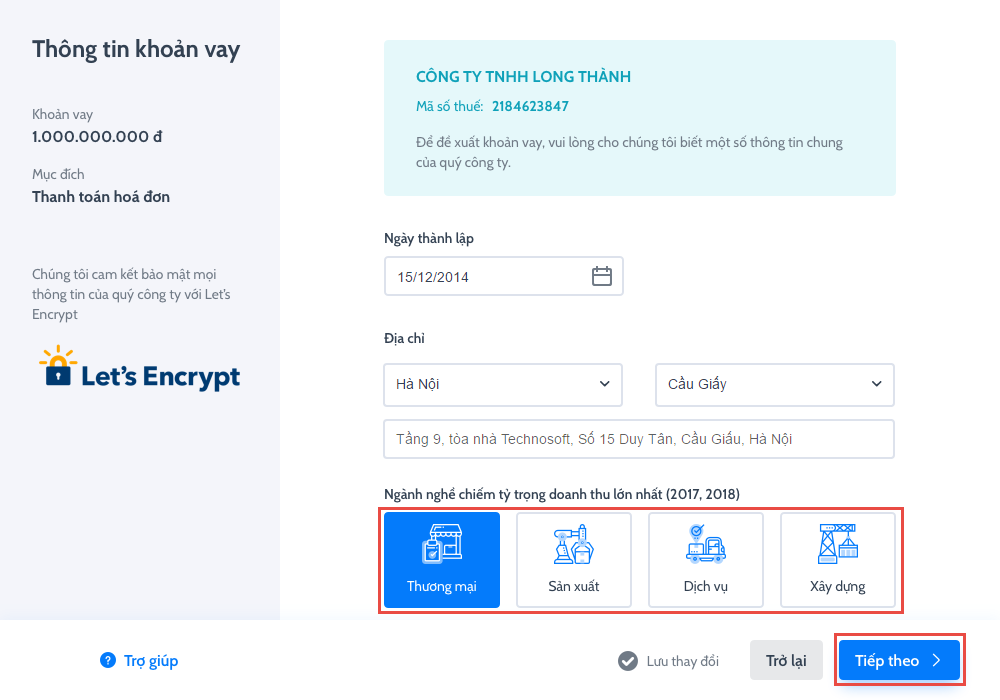Viewport: 1000px width, 700px height.
Task: Go back with Trở lại button
Action: pyautogui.click(x=786, y=660)
